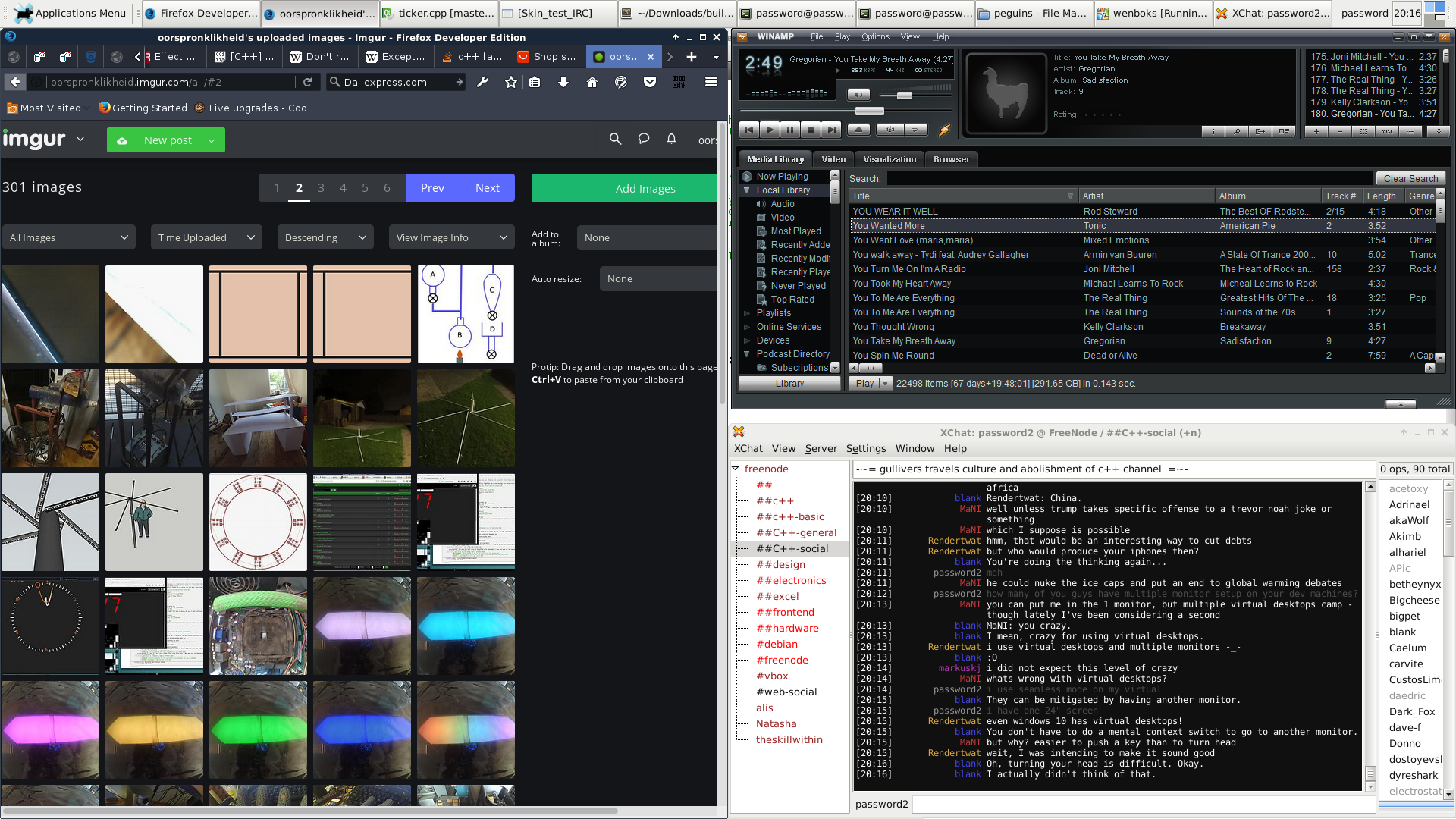Click the Add Images button
The height and width of the screenshot is (819, 1456).
pos(624,188)
